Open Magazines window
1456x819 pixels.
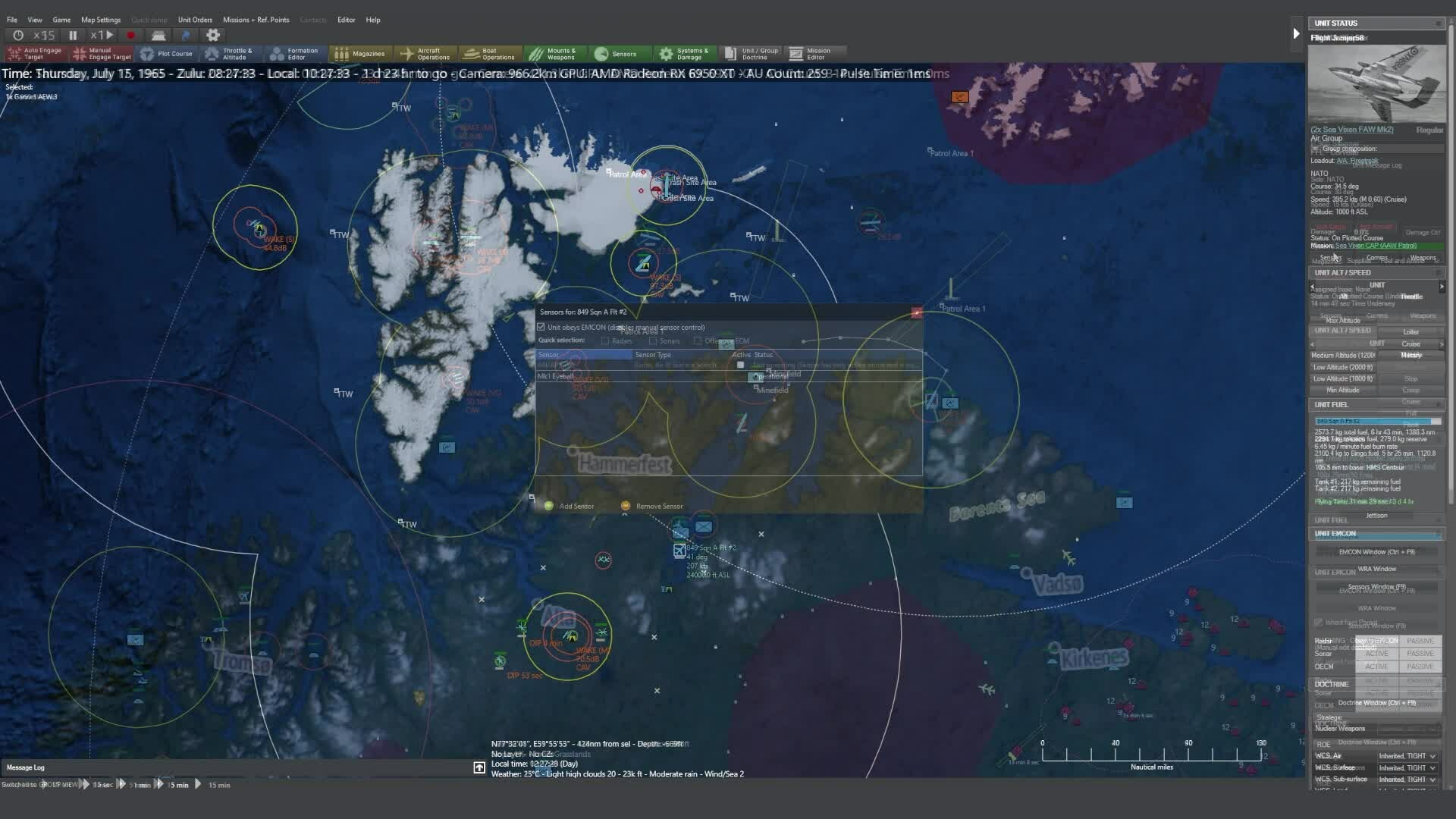click(361, 54)
